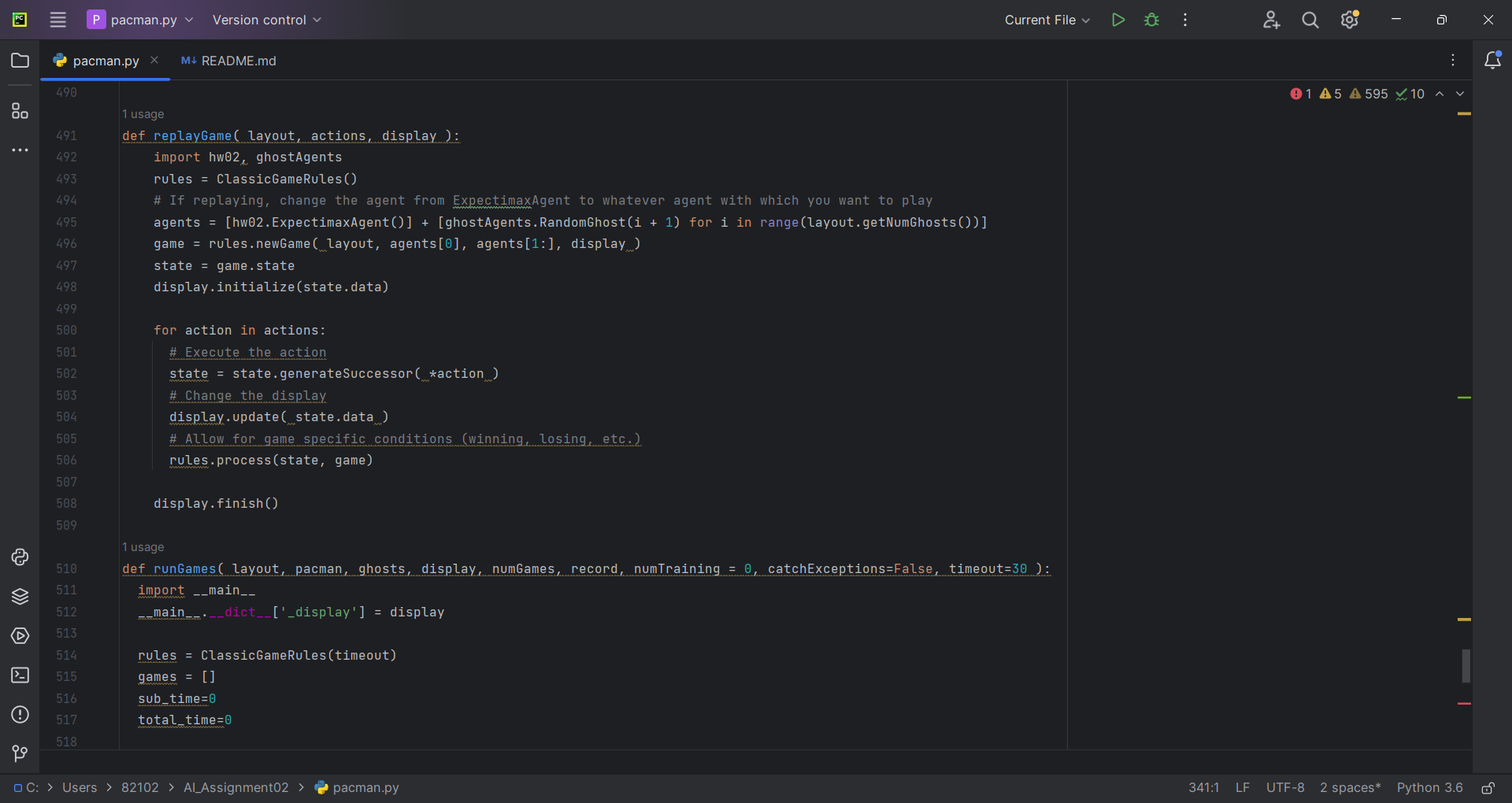This screenshot has height=803, width=1512.
Task: Expand the Version control dropdown
Action: (x=266, y=20)
